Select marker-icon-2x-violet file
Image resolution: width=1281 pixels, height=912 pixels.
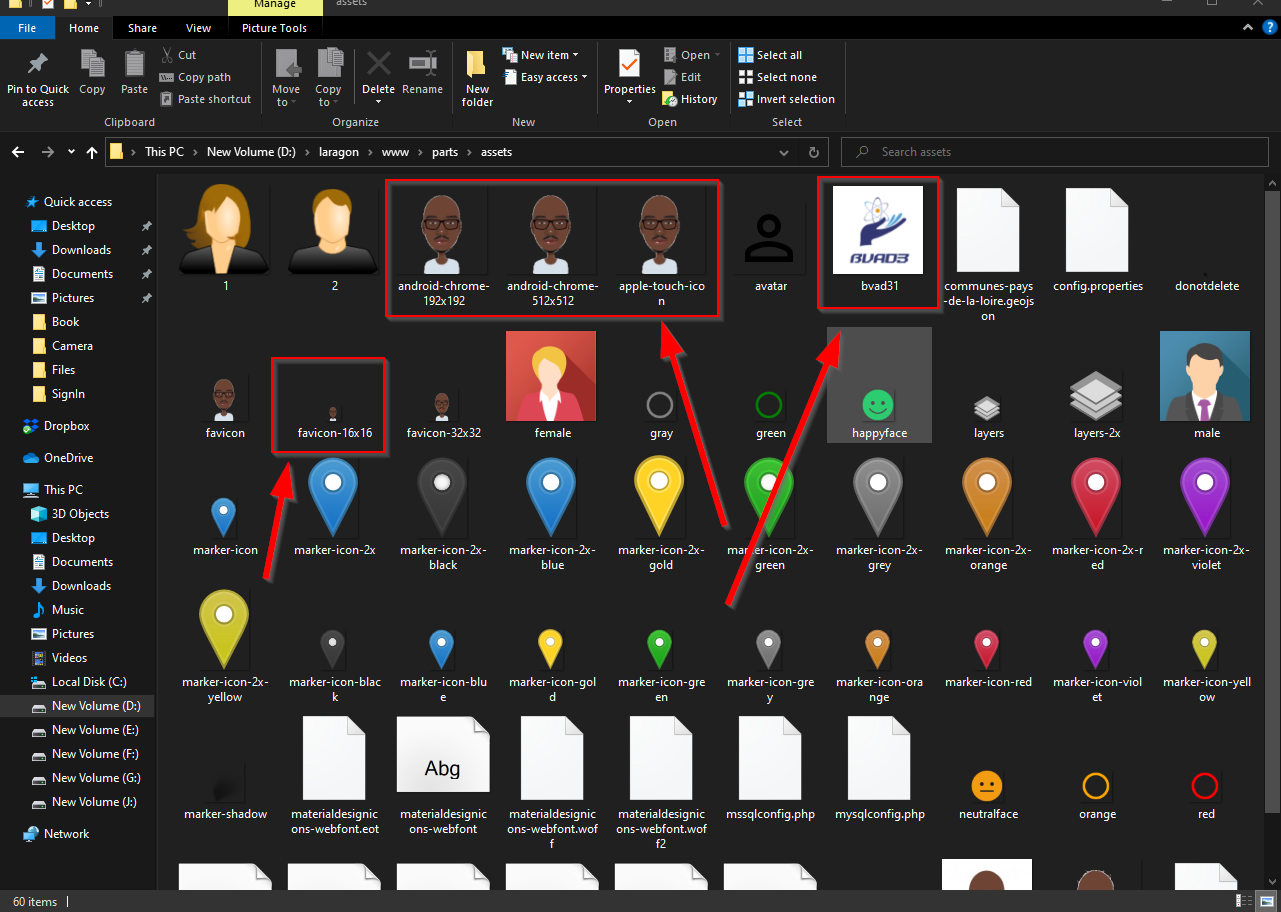pos(1206,513)
